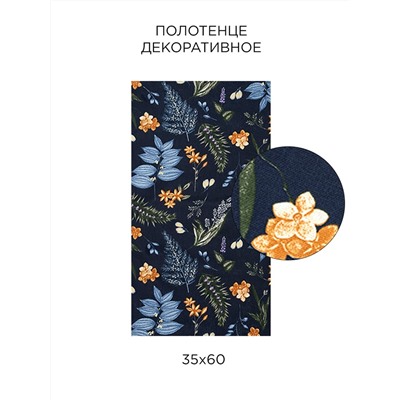The height and width of the screenshot is (400, 400).
Task: Click the blue leaf at towel's top-right corner
Action: coord(259,91)
